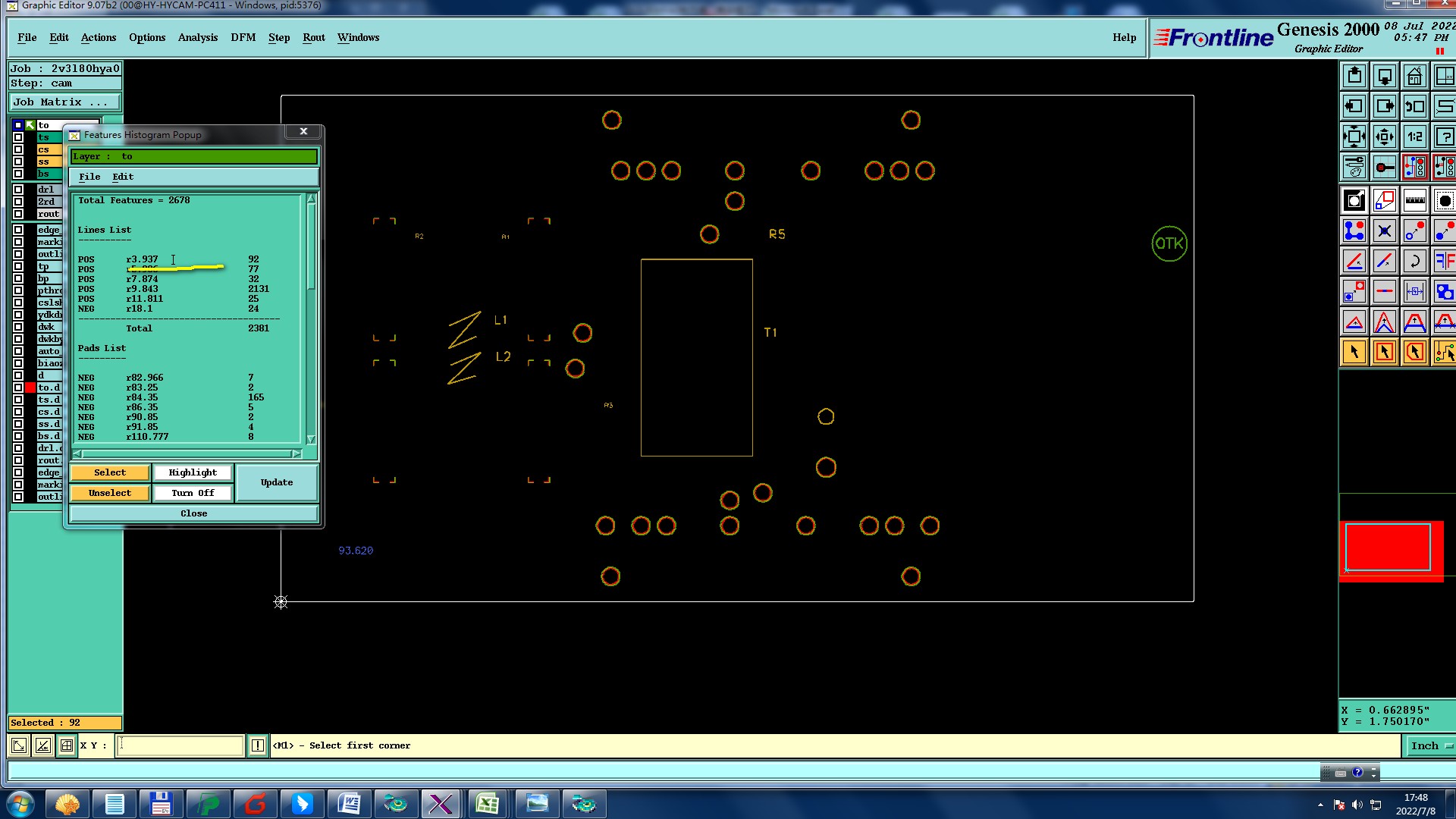The image size is (1456, 819).
Task: Click the polygon selection pointer tool
Action: (x=1414, y=352)
